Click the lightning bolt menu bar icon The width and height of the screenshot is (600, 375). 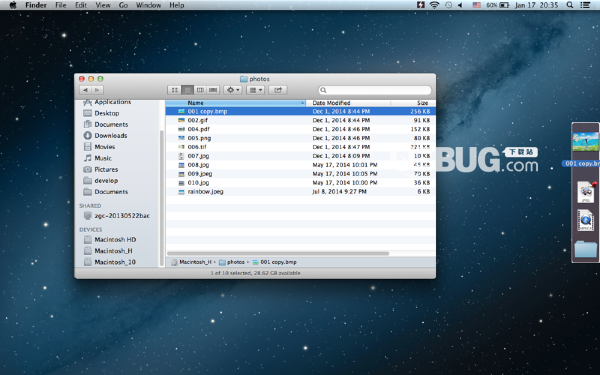coord(421,5)
